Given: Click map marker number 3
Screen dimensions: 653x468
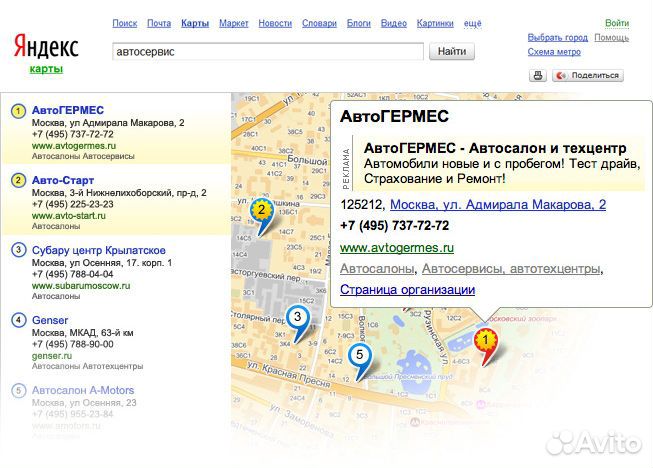Looking at the screenshot, I should [296, 318].
